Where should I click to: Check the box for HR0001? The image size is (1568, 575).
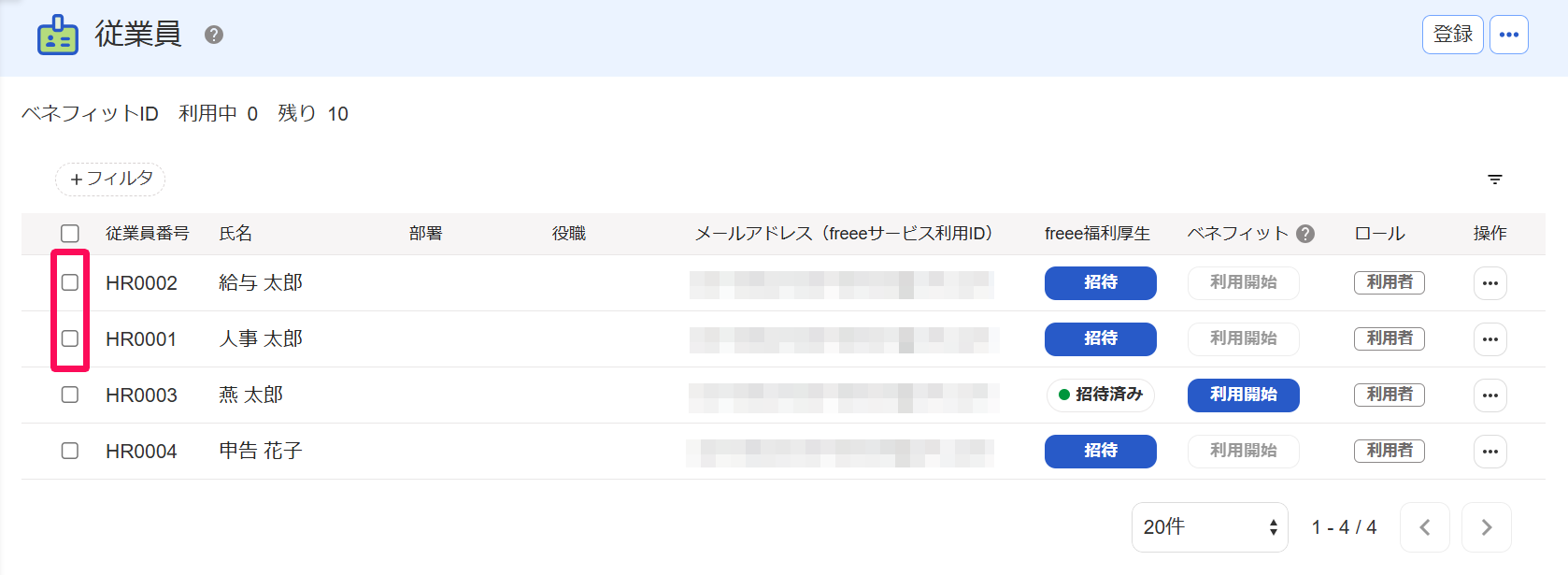pyautogui.click(x=70, y=338)
